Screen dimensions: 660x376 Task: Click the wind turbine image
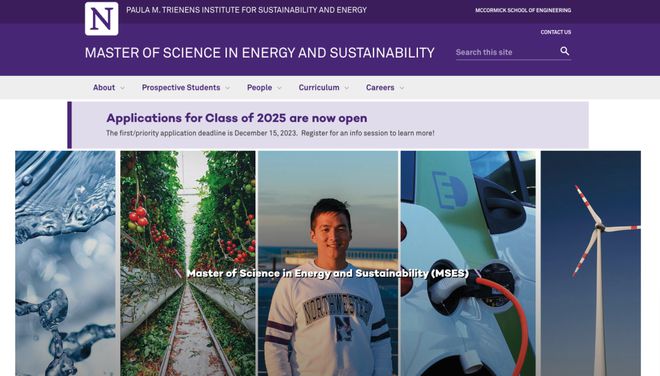tap(591, 263)
